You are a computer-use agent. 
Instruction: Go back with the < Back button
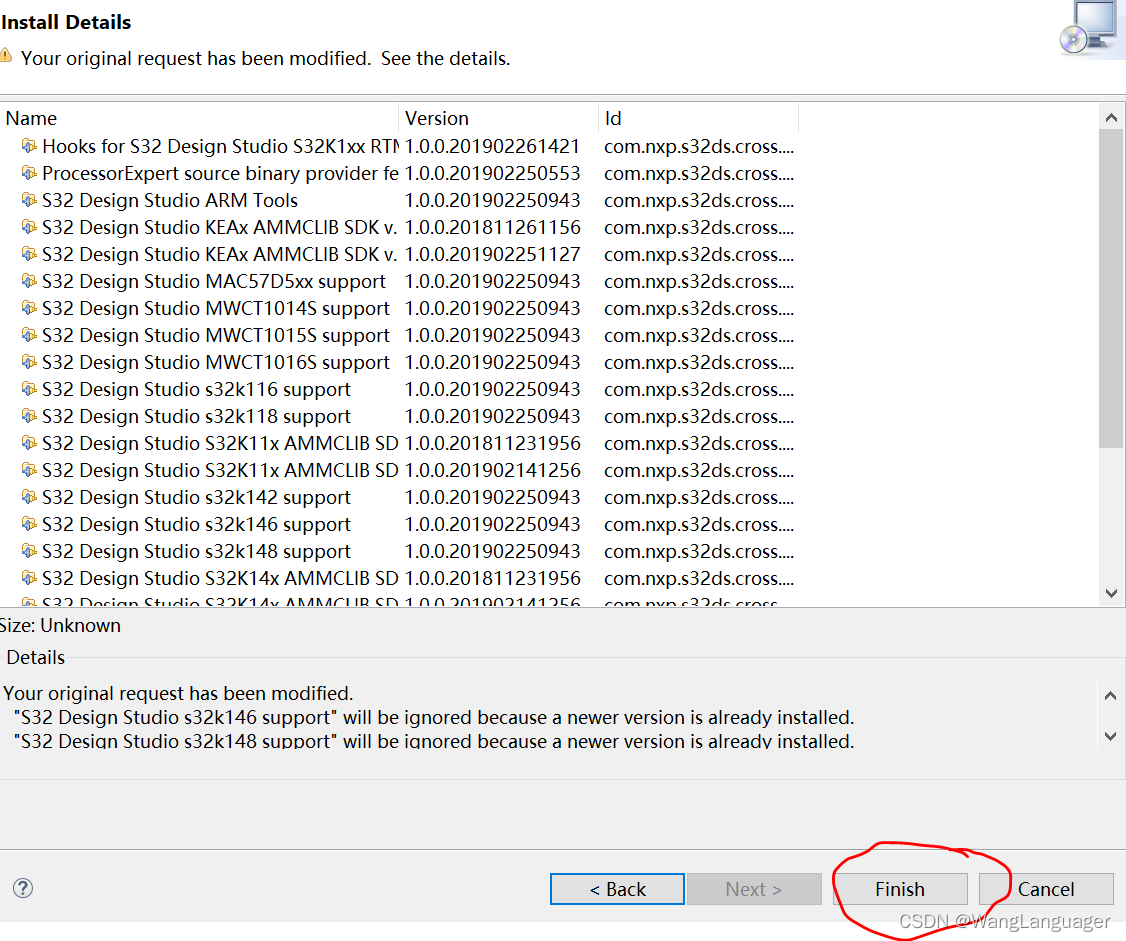pos(617,889)
